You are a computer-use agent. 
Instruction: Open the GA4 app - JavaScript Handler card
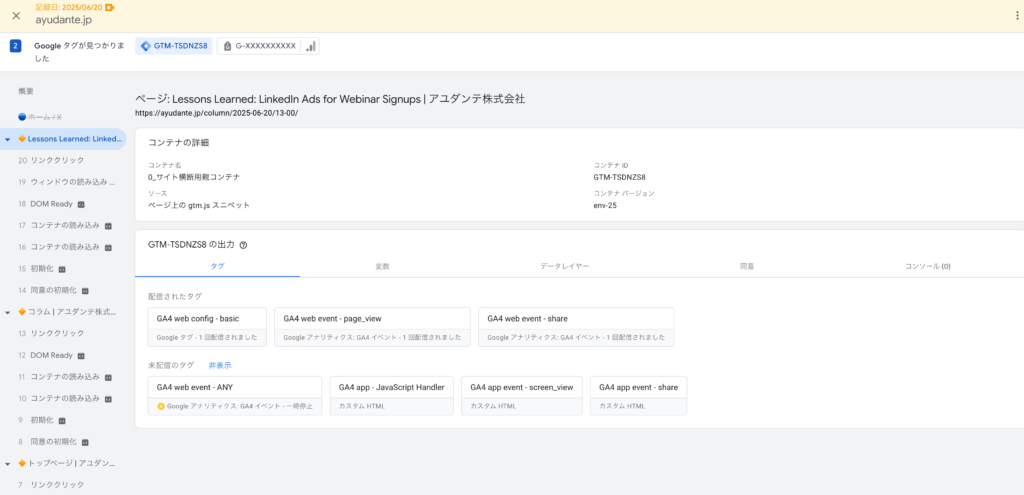[392, 395]
